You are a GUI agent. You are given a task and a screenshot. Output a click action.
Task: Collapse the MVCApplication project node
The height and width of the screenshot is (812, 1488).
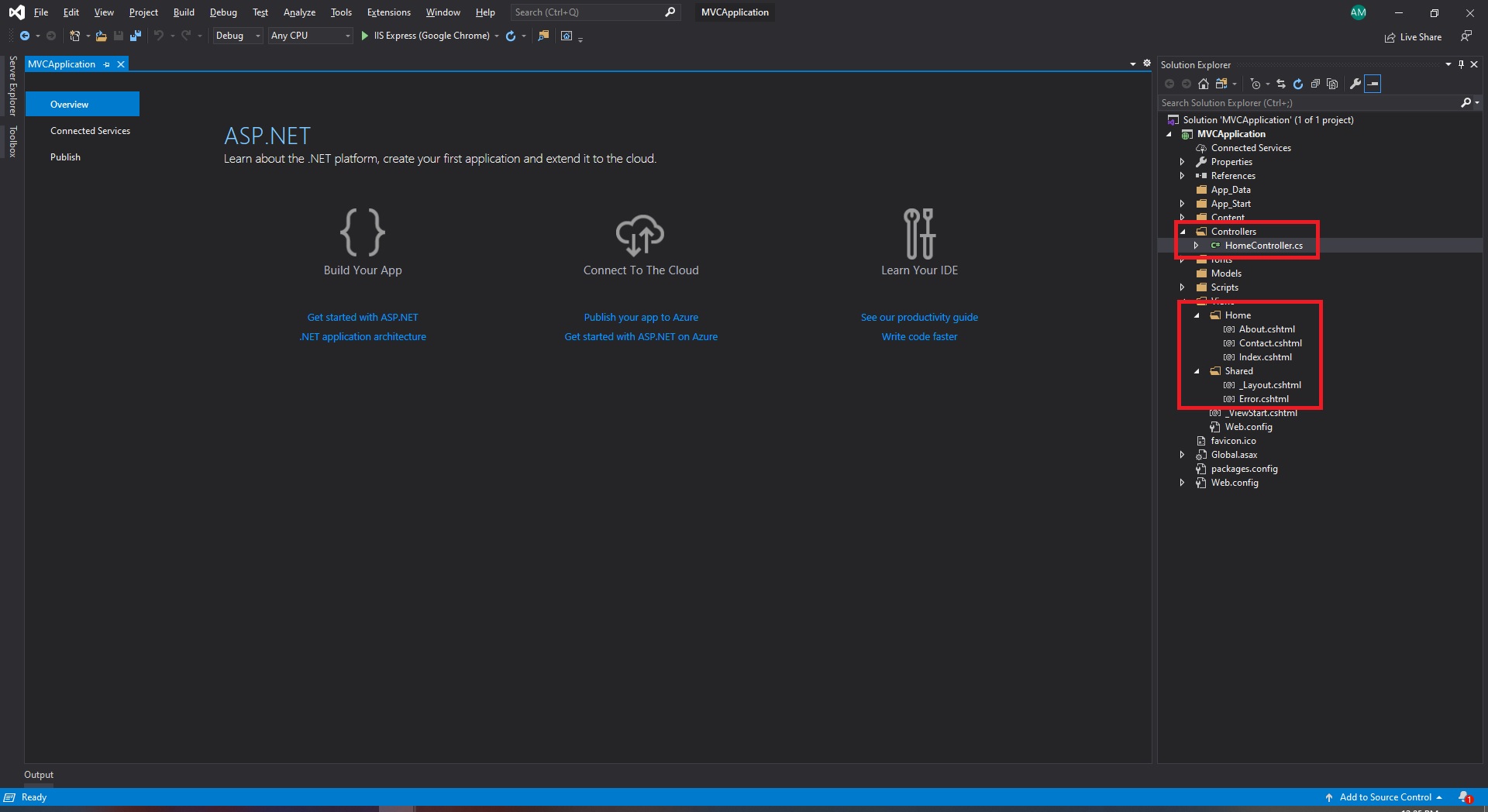pyautogui.click(x=1169, y=134)
